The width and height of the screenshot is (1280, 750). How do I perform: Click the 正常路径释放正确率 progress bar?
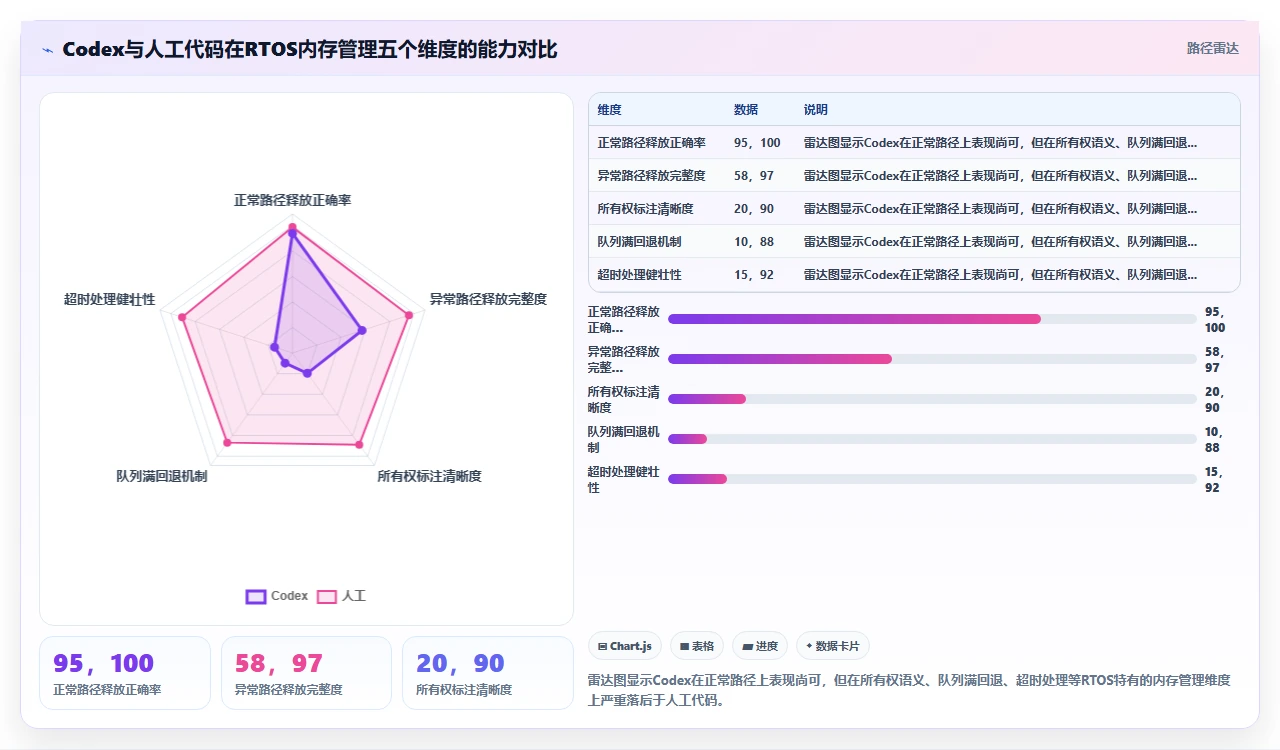point(932,319)
